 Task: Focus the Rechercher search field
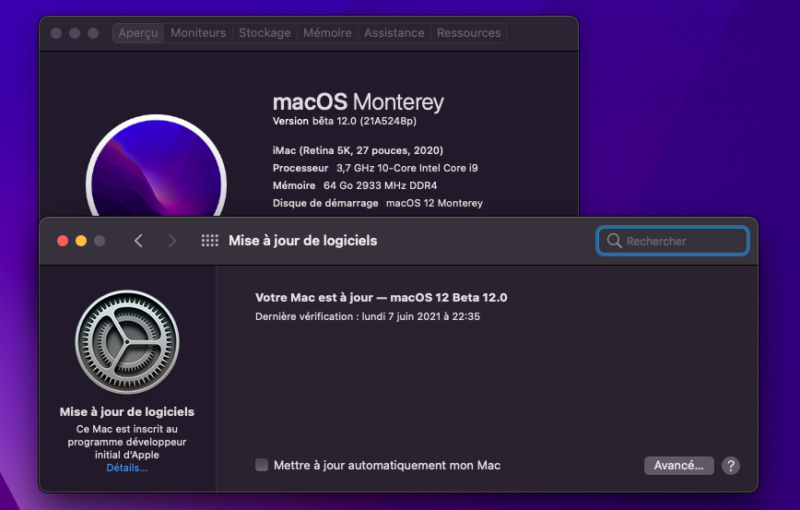coord(672,241)
